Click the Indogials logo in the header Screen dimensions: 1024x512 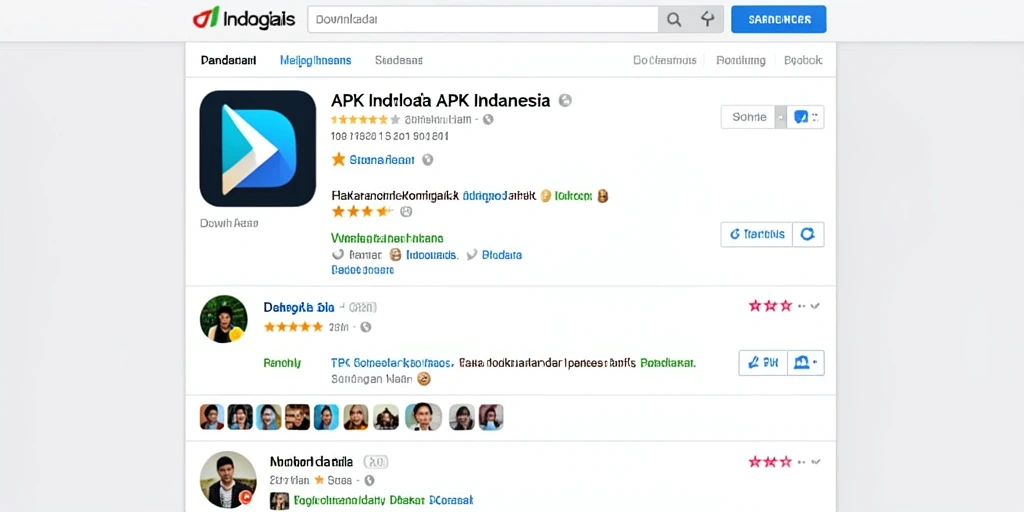click(x=244, y=18)
